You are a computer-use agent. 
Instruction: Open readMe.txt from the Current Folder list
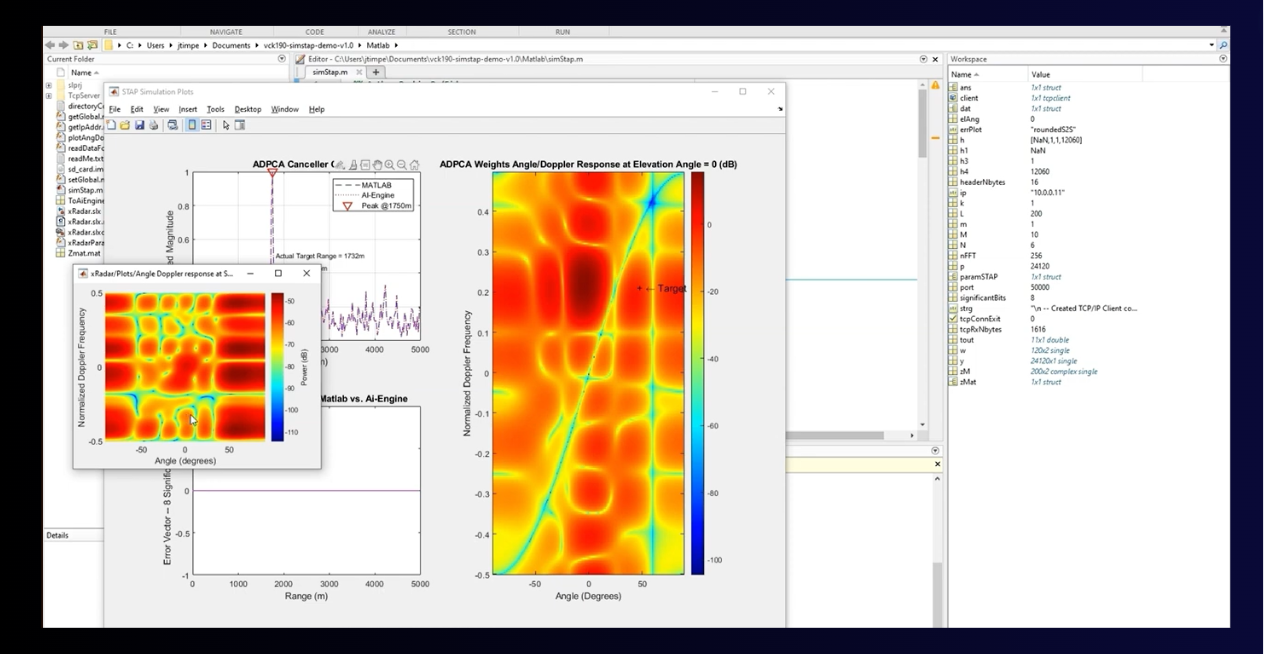pyautogui.click(x=85, y=159)
